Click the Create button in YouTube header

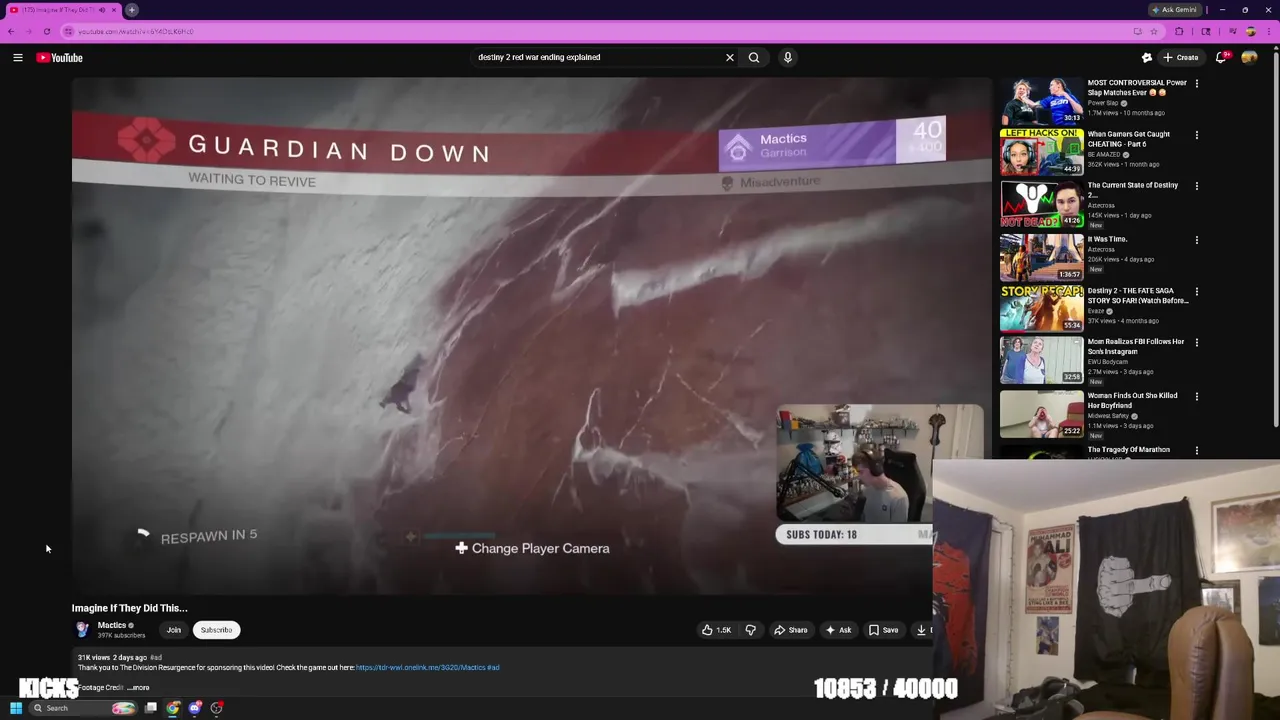1181,58
